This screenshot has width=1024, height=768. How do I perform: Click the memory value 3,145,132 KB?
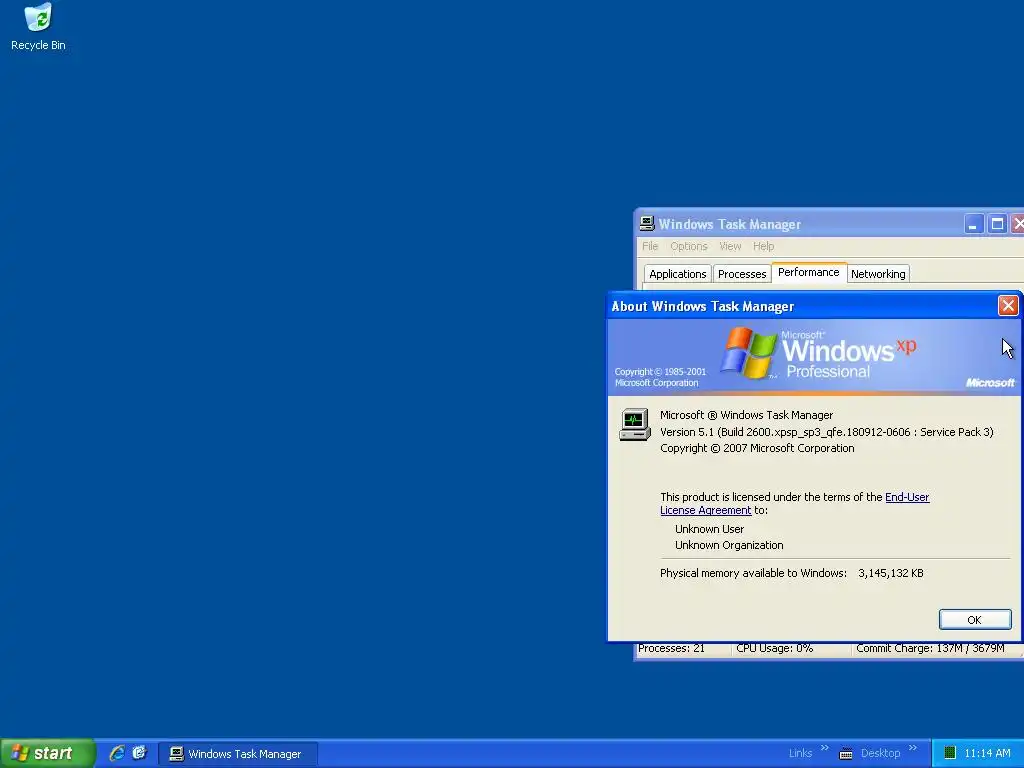point(890,573)
